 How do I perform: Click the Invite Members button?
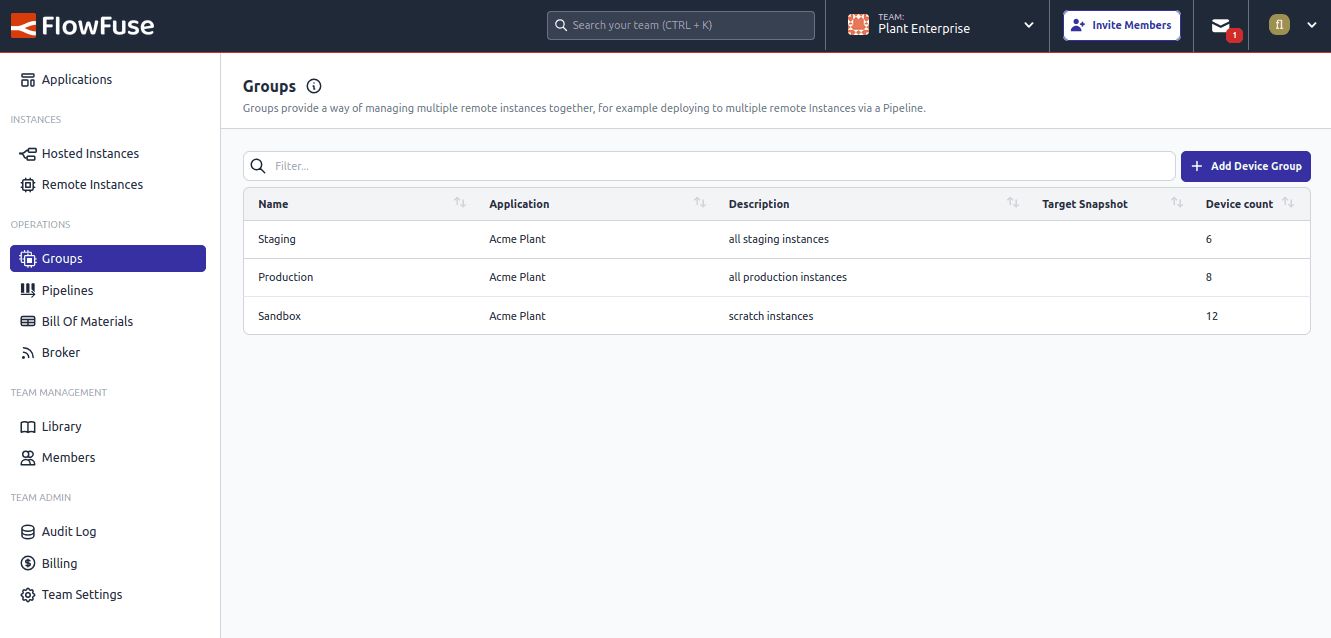(1121, 25)
